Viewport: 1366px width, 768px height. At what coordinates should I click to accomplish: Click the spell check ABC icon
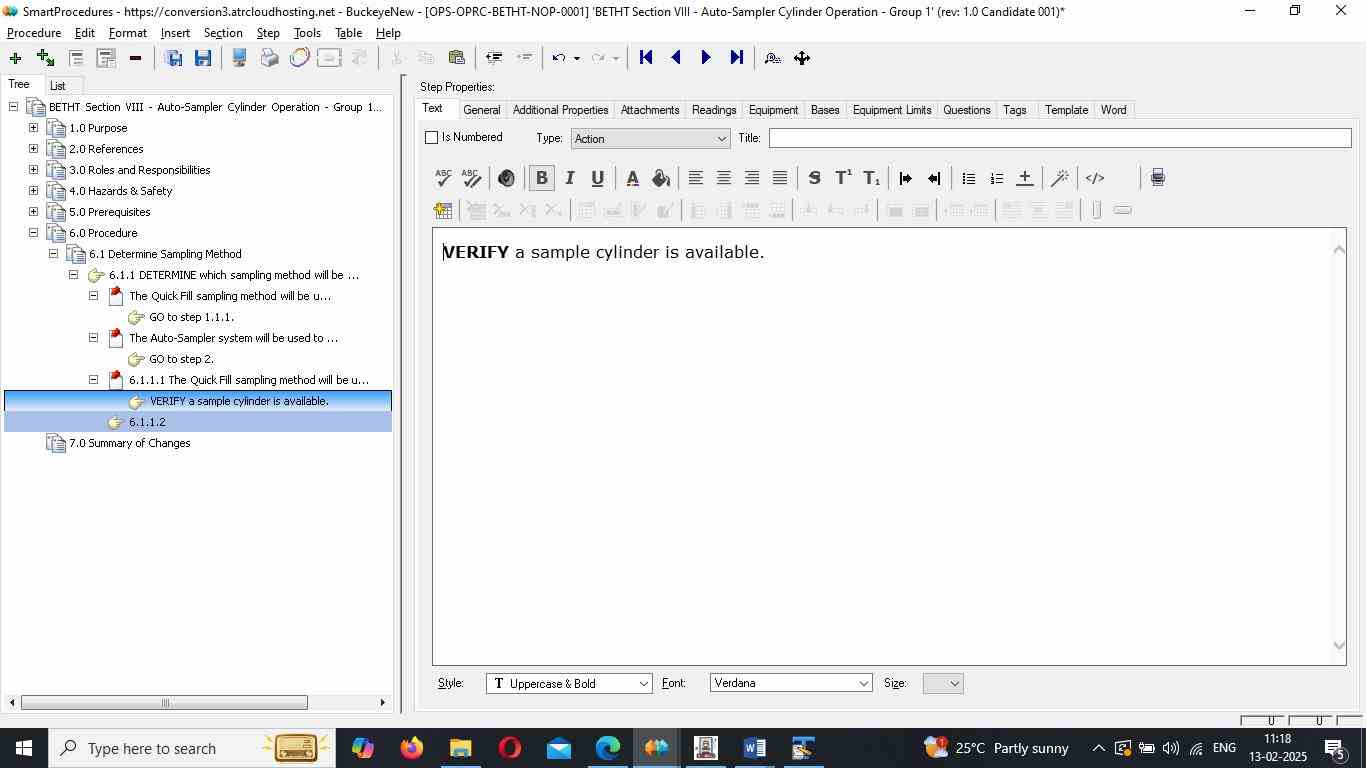point(443,178)
